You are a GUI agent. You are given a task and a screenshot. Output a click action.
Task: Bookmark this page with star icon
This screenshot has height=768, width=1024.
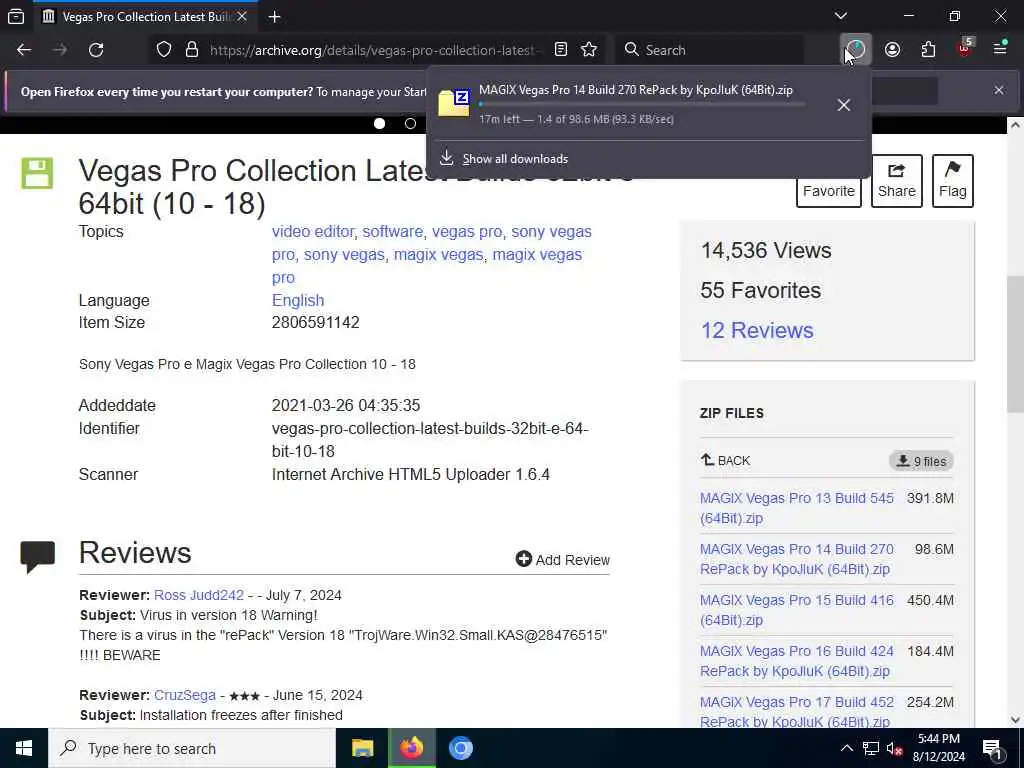589,50
